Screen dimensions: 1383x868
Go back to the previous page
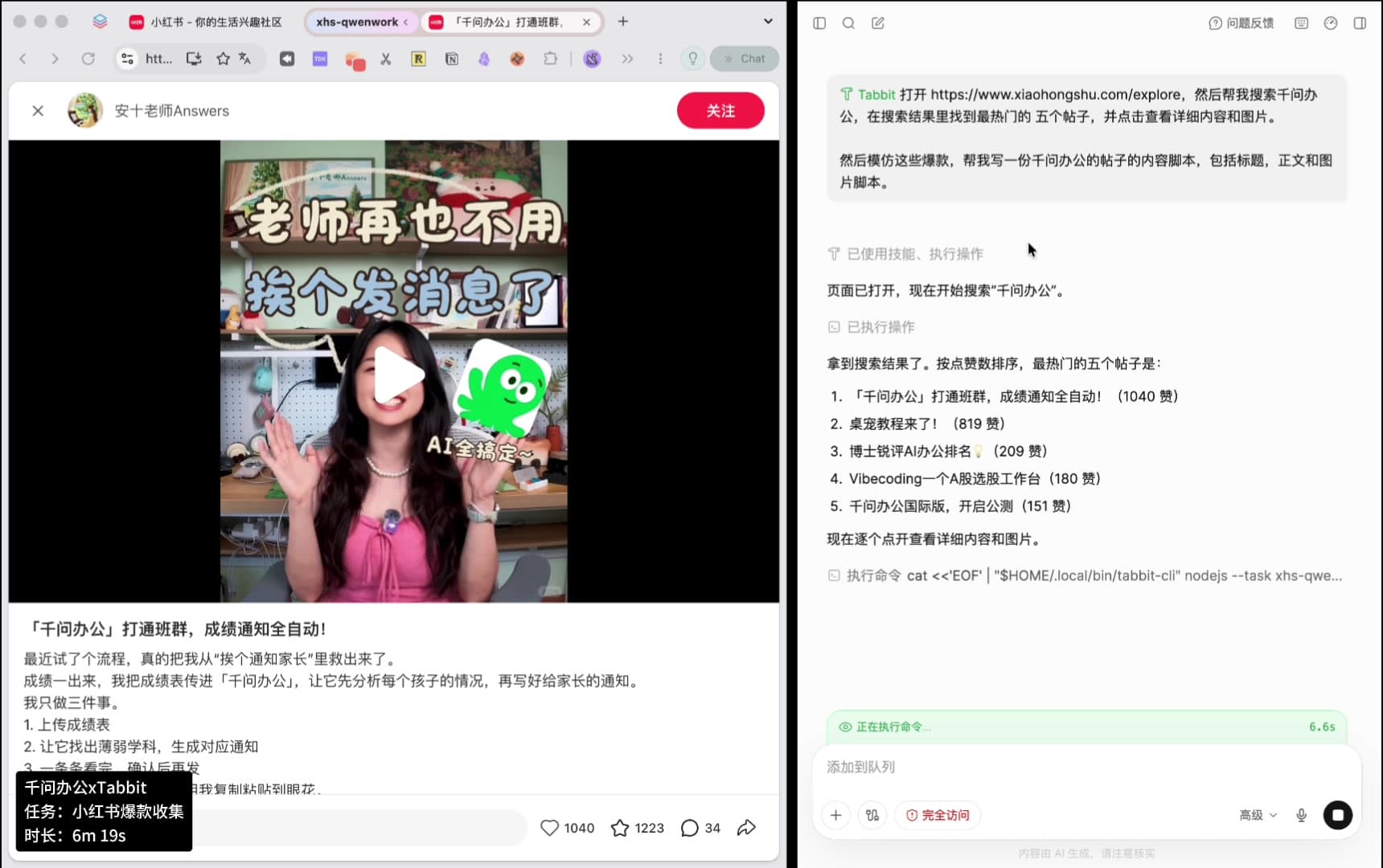pyautogui.click(x=23, y=59)
